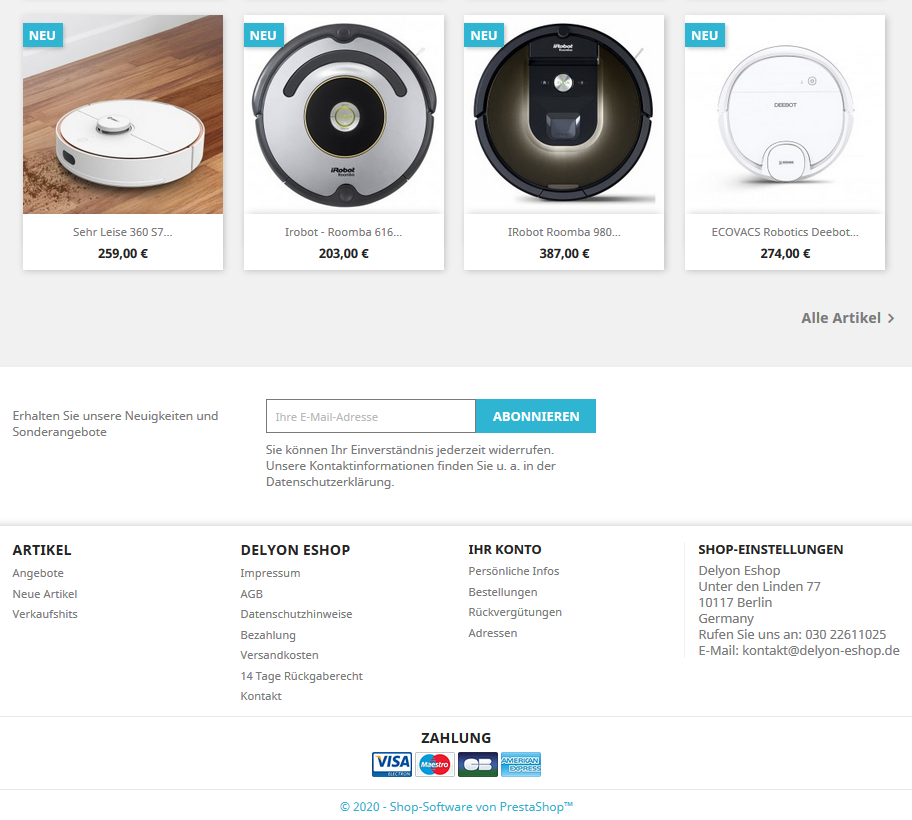Open the Angebote link under Artikel

pyautogui.click(x=38, y=573)
